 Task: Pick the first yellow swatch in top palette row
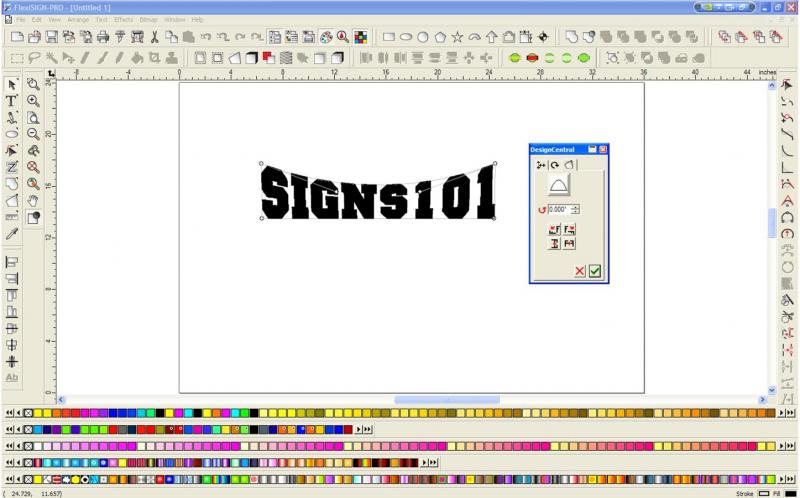coord(38,413)
